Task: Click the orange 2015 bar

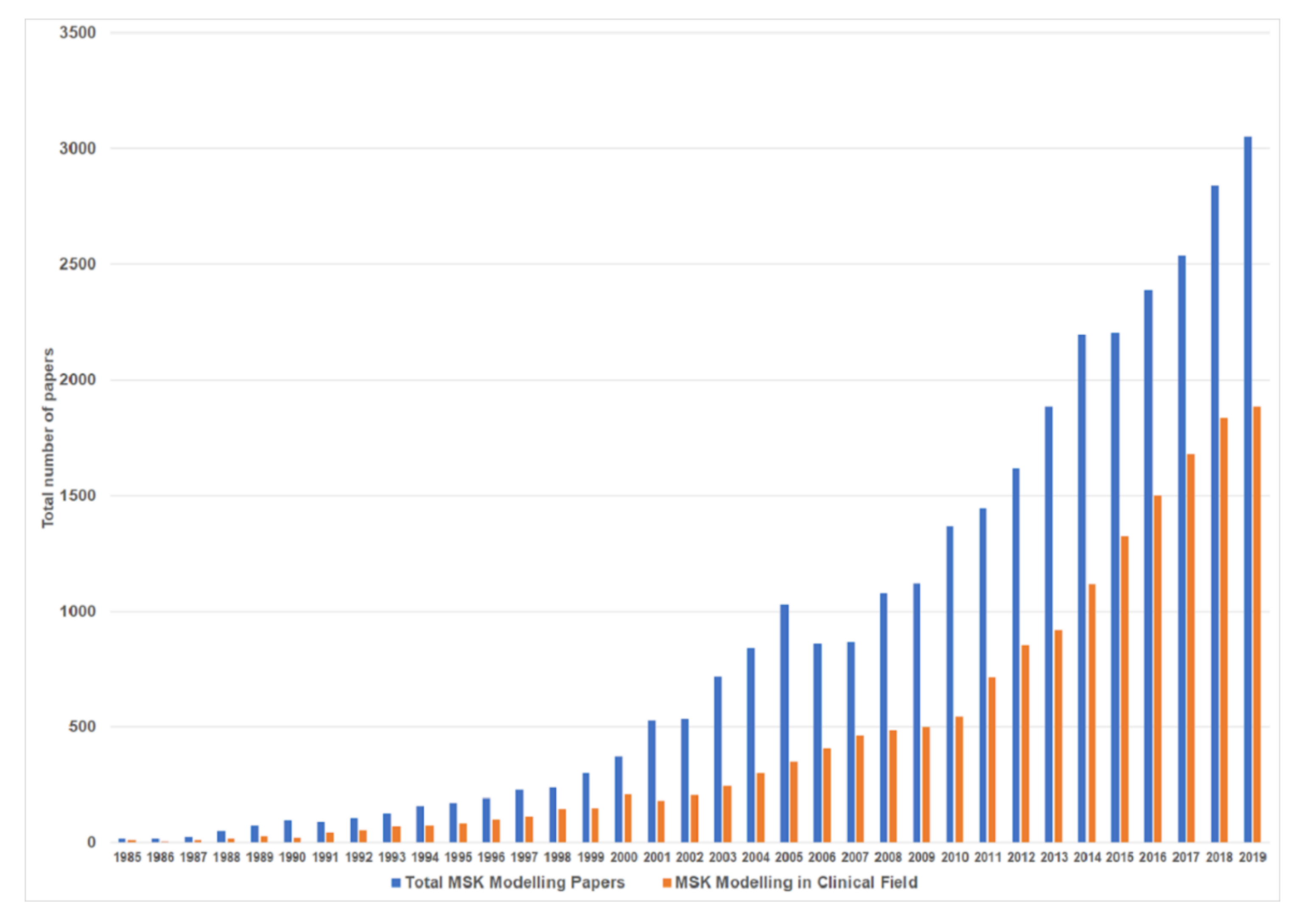Action: [1124, 689]
